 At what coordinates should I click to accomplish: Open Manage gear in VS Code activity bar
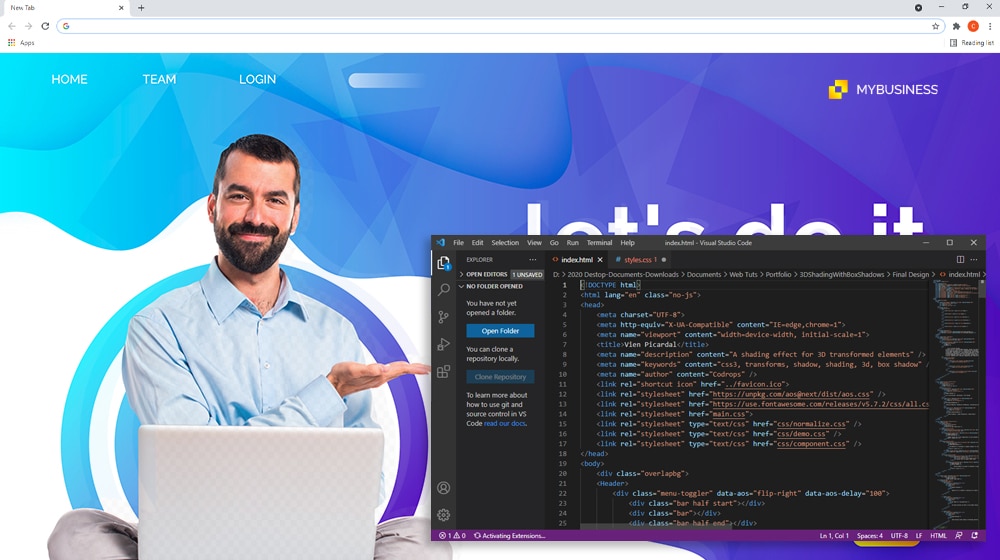click(x=443, y=514)
